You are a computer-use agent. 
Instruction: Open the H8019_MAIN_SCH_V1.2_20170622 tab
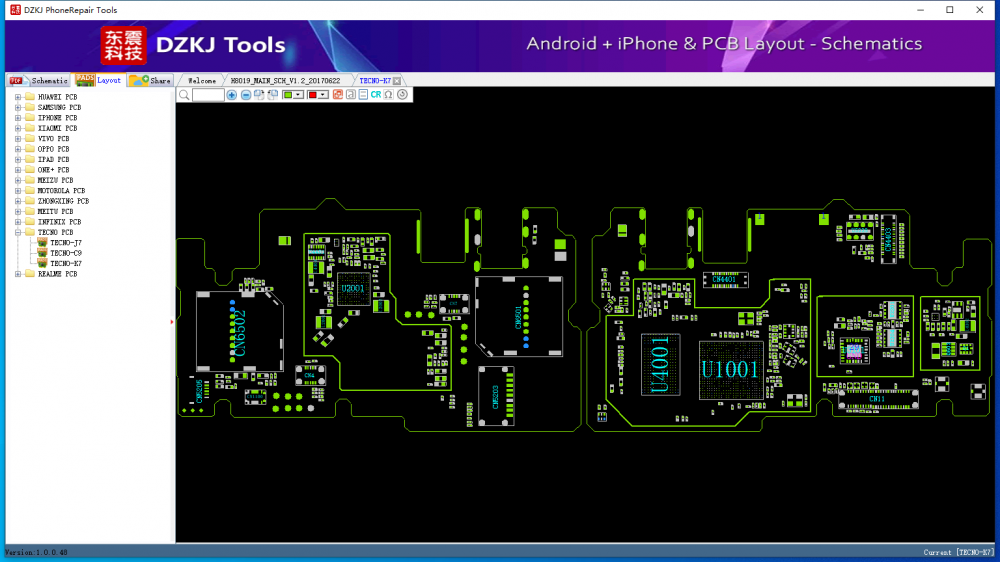point(285,81)
